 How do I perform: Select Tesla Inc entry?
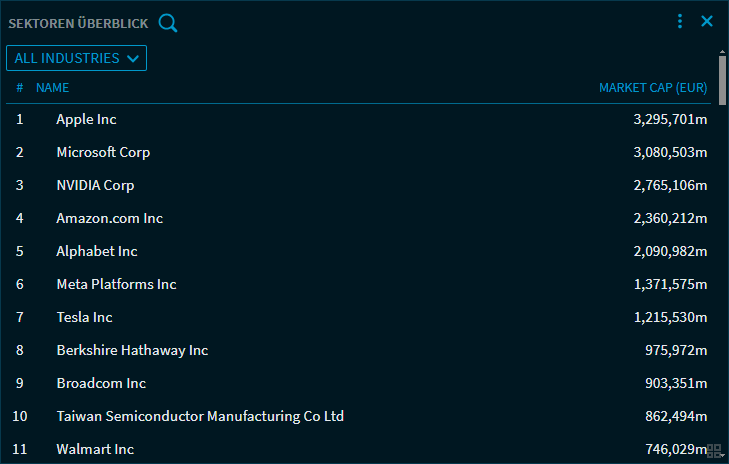pos(84,317)
